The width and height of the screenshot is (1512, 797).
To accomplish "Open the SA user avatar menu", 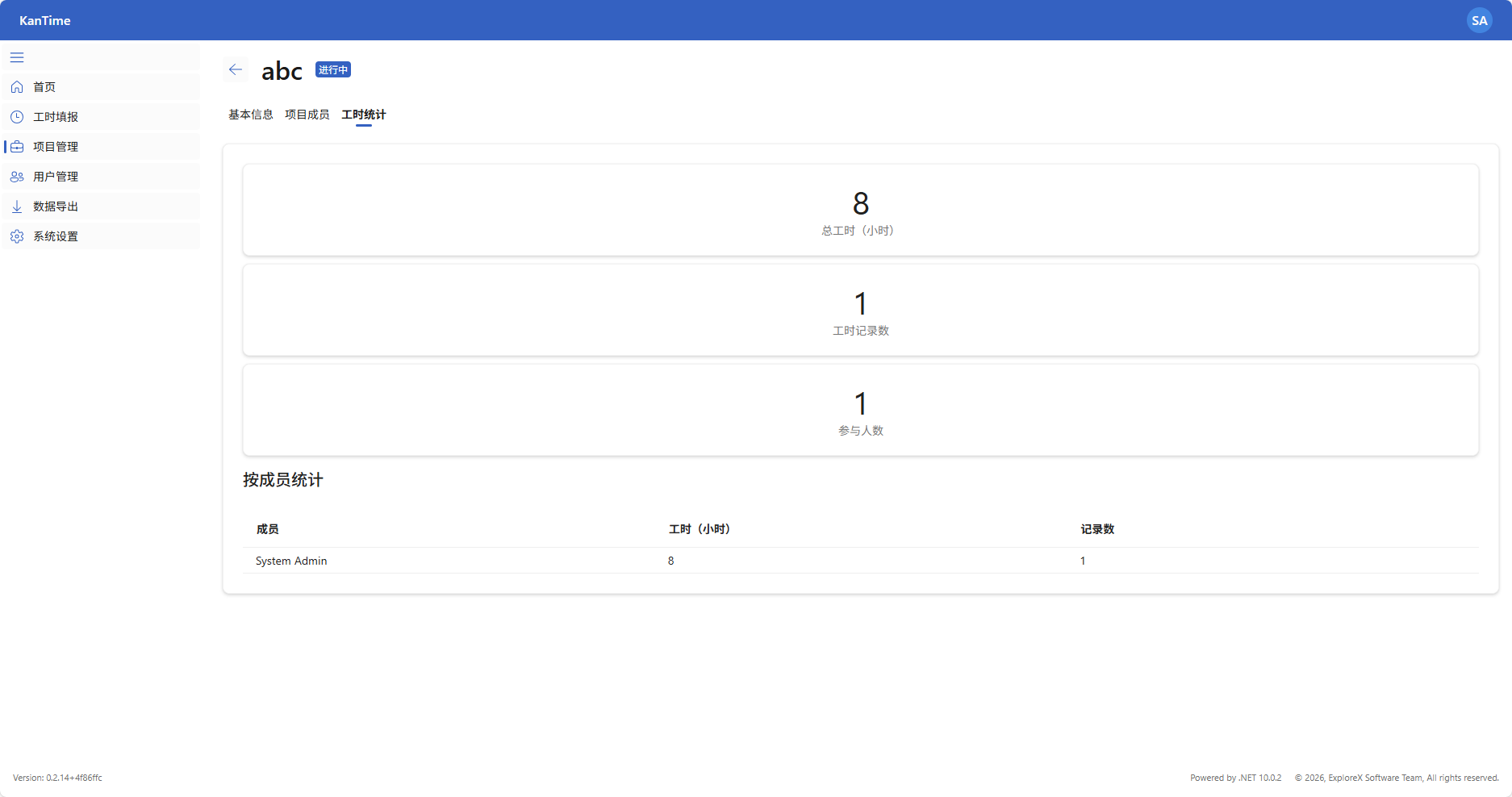I will click(x=1479, y=21).
